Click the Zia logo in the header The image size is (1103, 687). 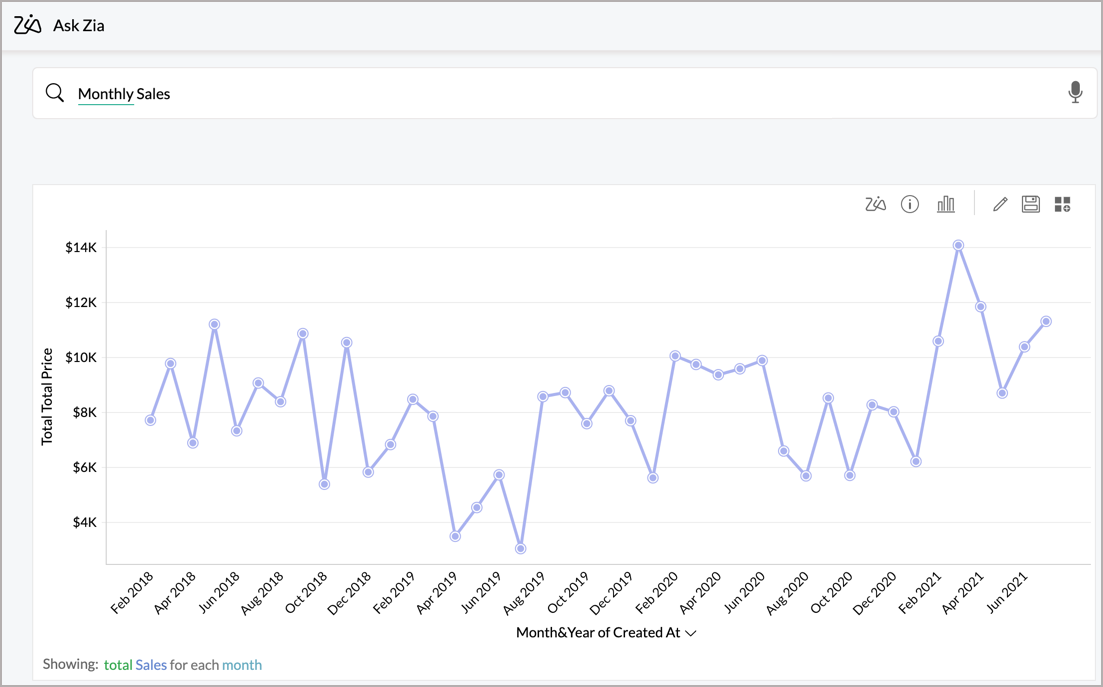[x=27, y=25]
